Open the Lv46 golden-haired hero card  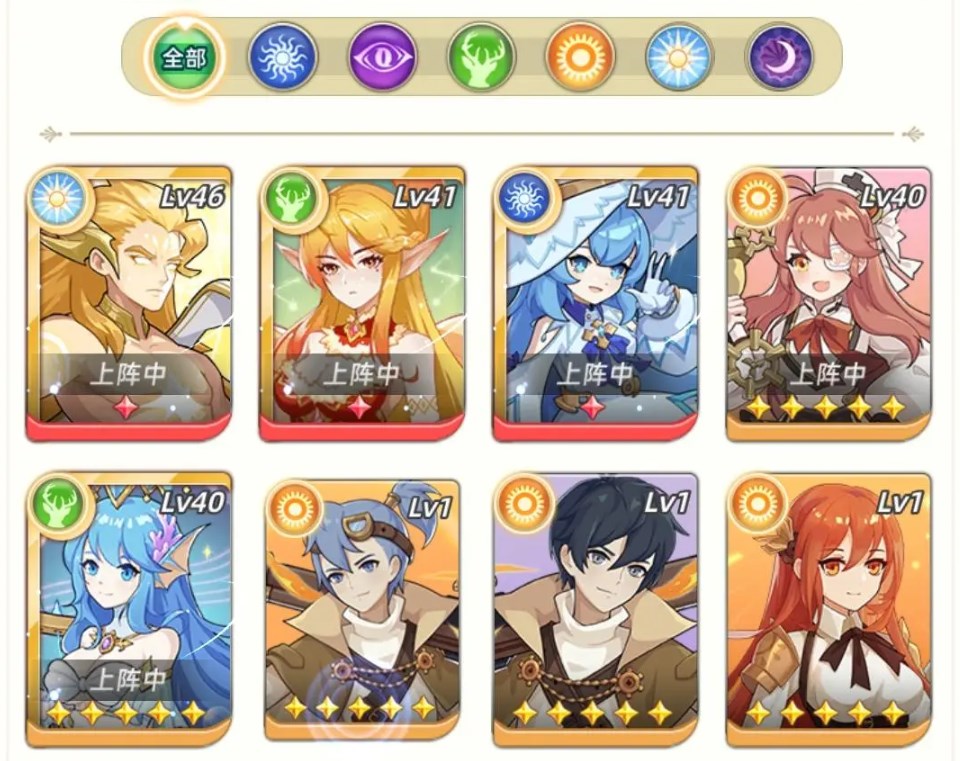tap(129, 304)
